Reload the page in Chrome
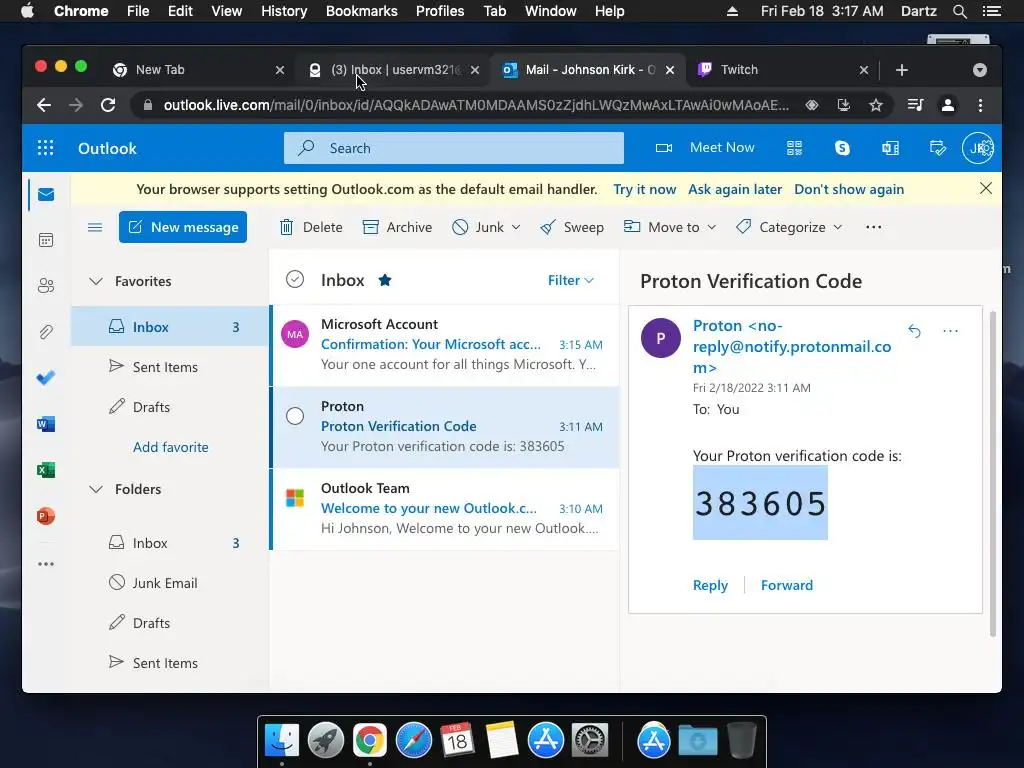The height and width of the screenshot is (768, 1024). [108, 105]
